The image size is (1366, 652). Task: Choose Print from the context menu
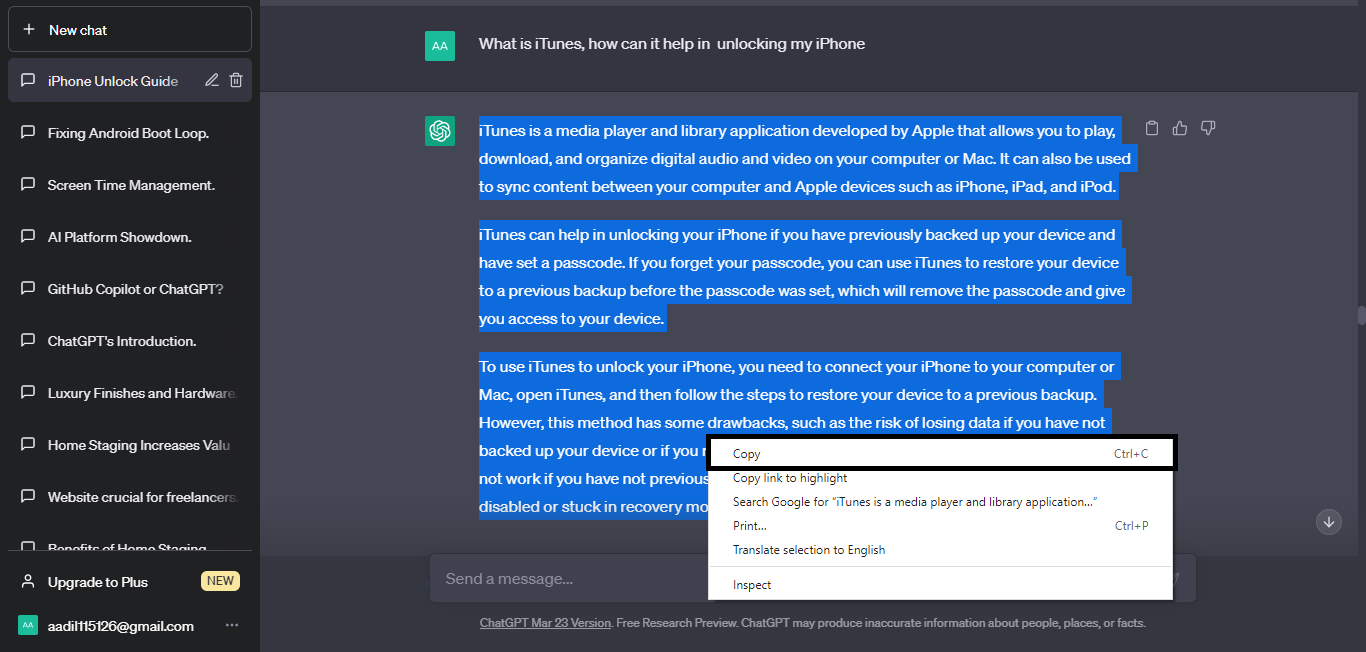[750, 526]
